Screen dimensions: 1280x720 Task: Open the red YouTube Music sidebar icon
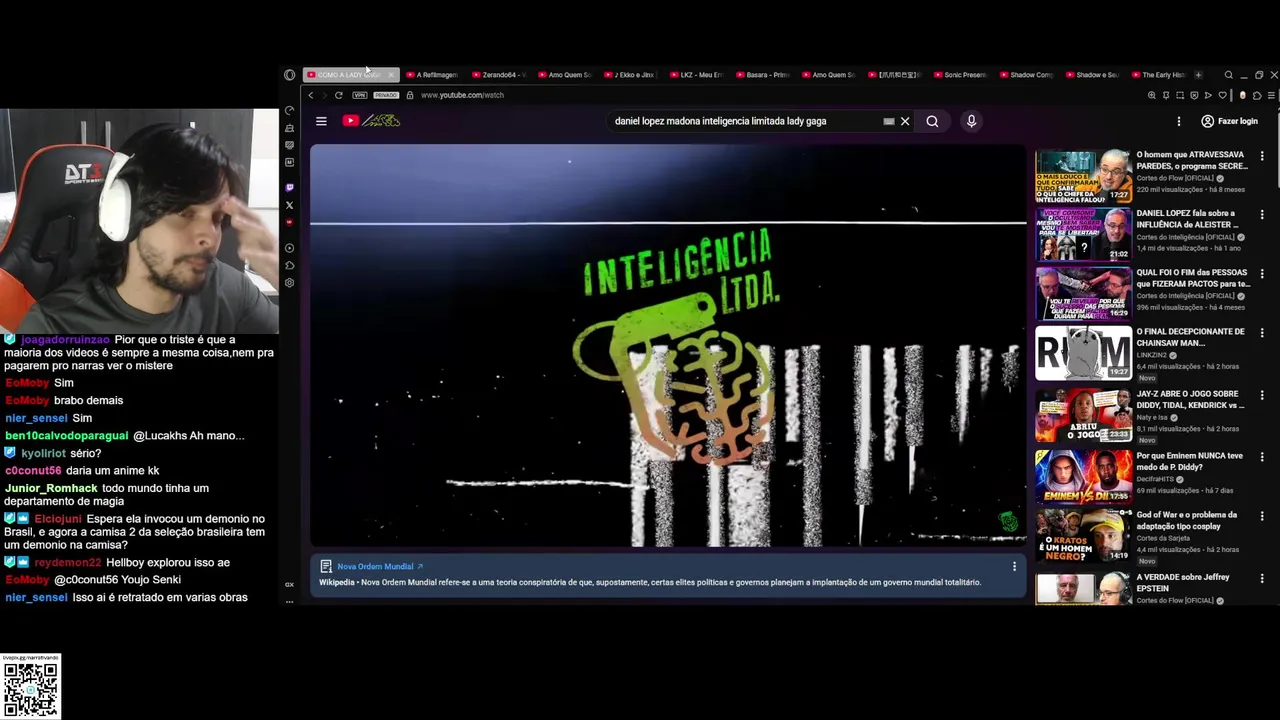[289, 222]
